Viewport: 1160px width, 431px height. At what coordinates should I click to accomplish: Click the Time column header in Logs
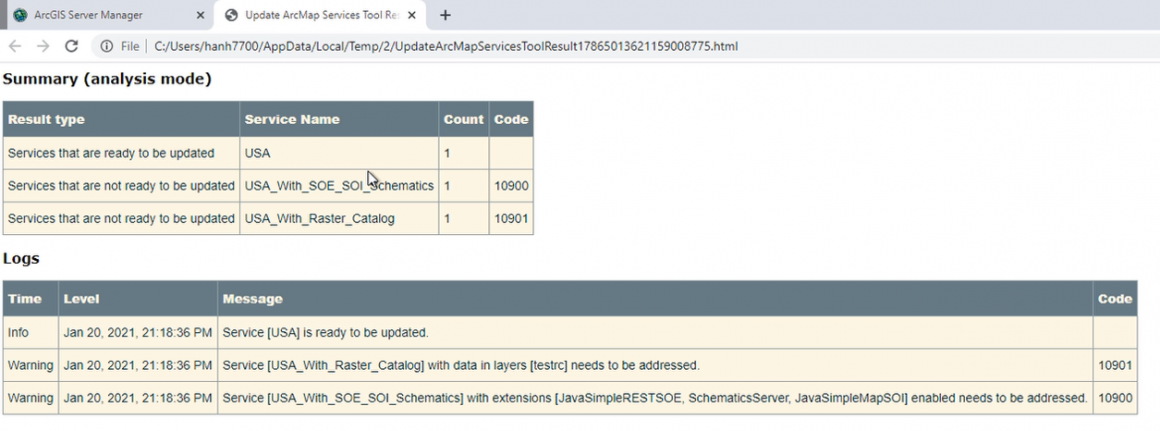(30, 299)
